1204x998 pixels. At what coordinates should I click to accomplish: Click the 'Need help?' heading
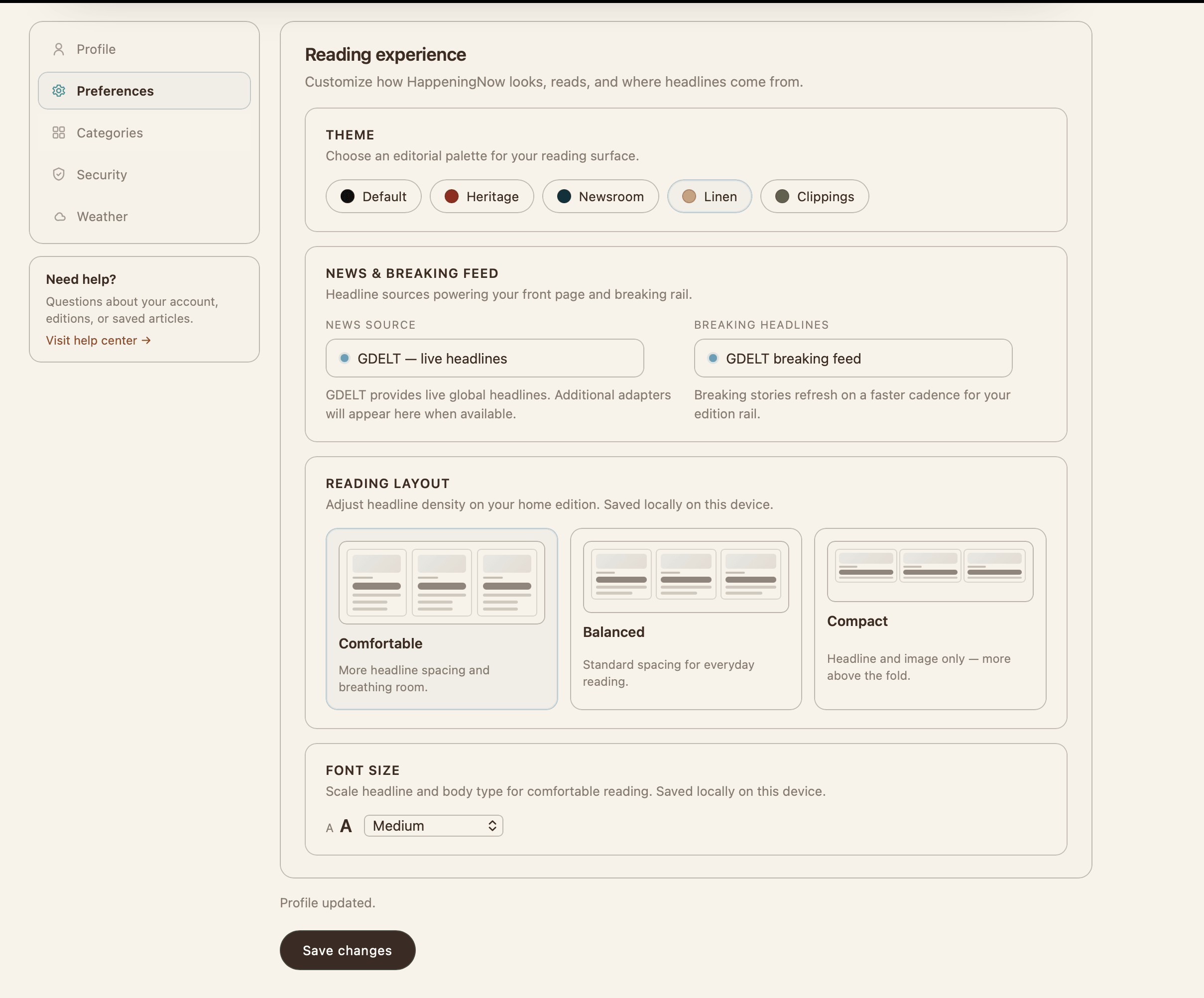tap(81, 279)
